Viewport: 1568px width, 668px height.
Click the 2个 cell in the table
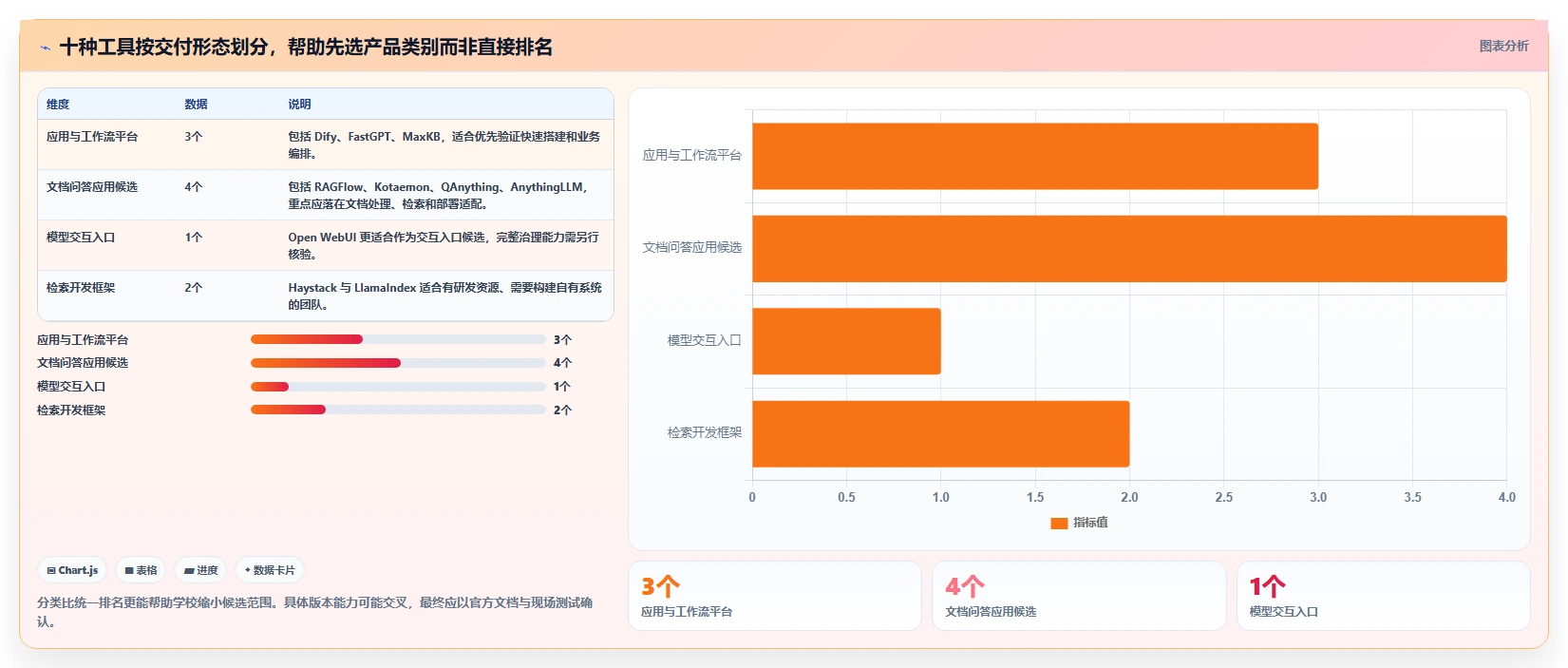pos(194,288)
